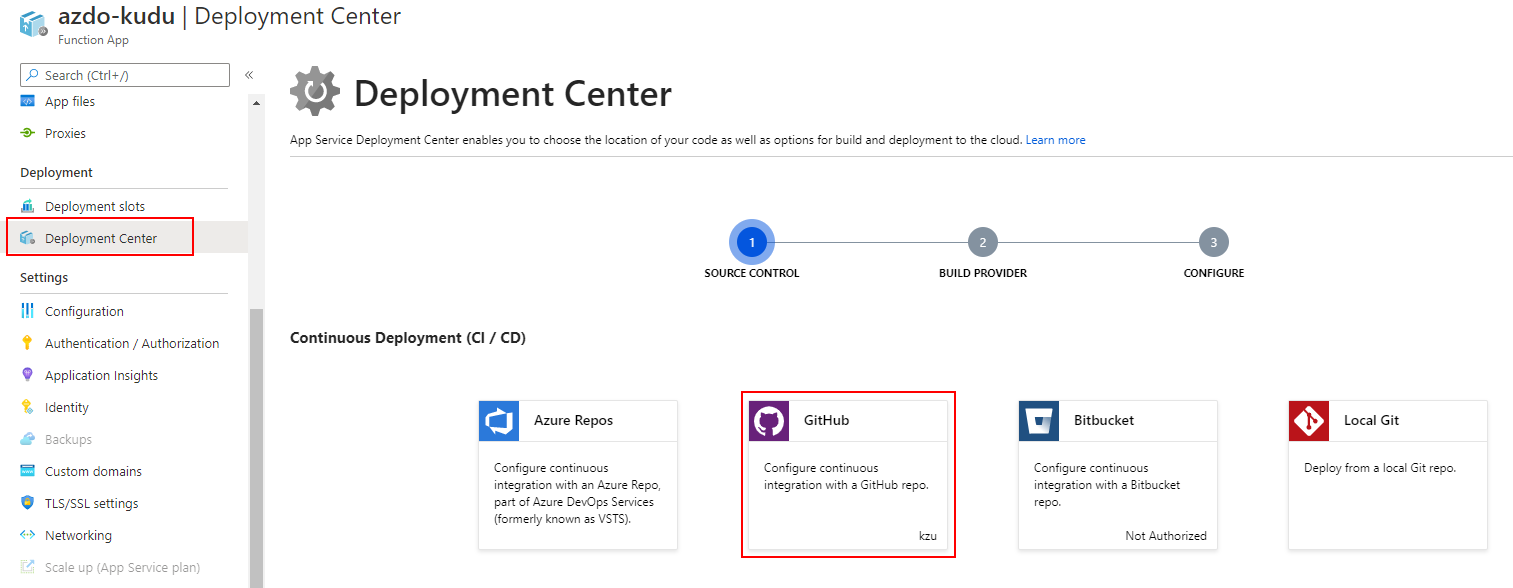The image size is (1513, 588).
Task: Click the sidebar scrollbar thumb
Action: pos(257,448)
